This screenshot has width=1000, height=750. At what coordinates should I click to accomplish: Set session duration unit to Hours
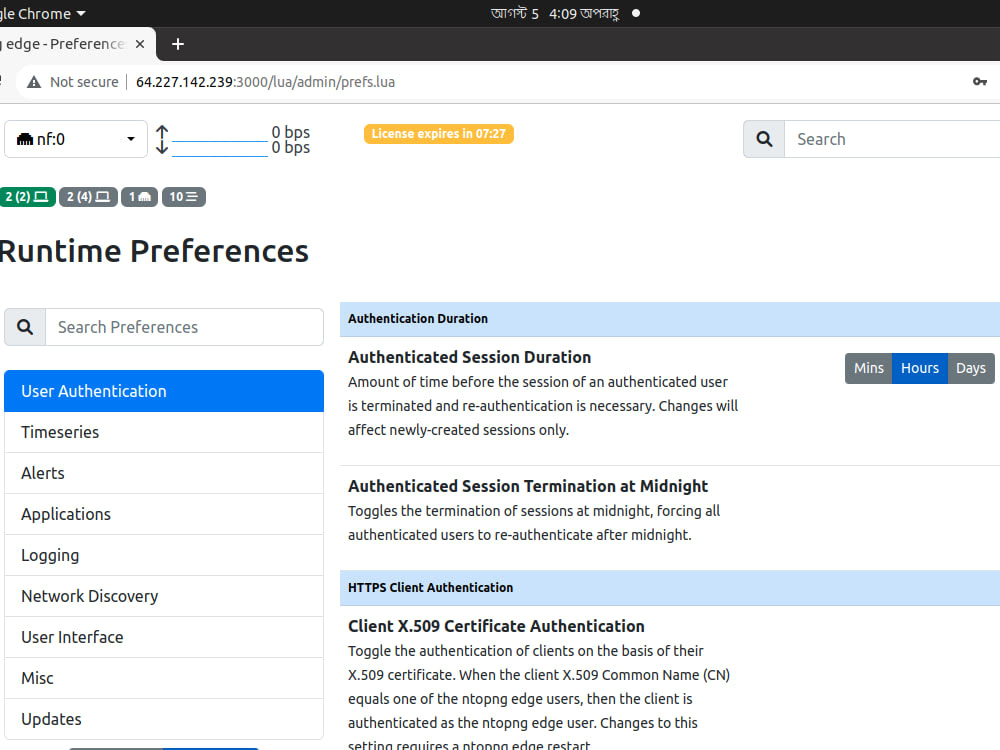pos(920,368)
